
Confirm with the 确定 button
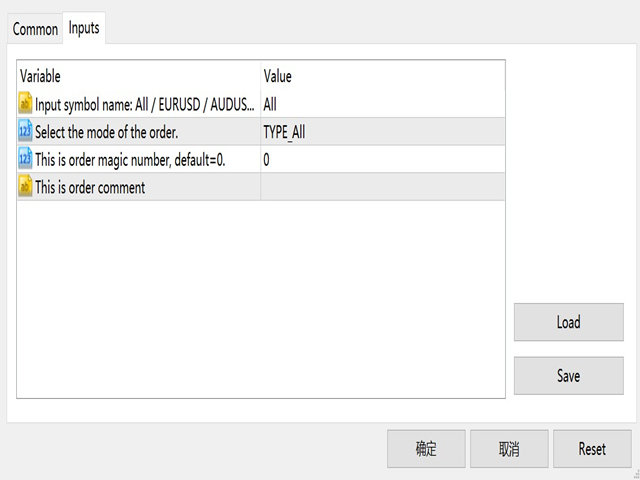click(x=426, y=449)
